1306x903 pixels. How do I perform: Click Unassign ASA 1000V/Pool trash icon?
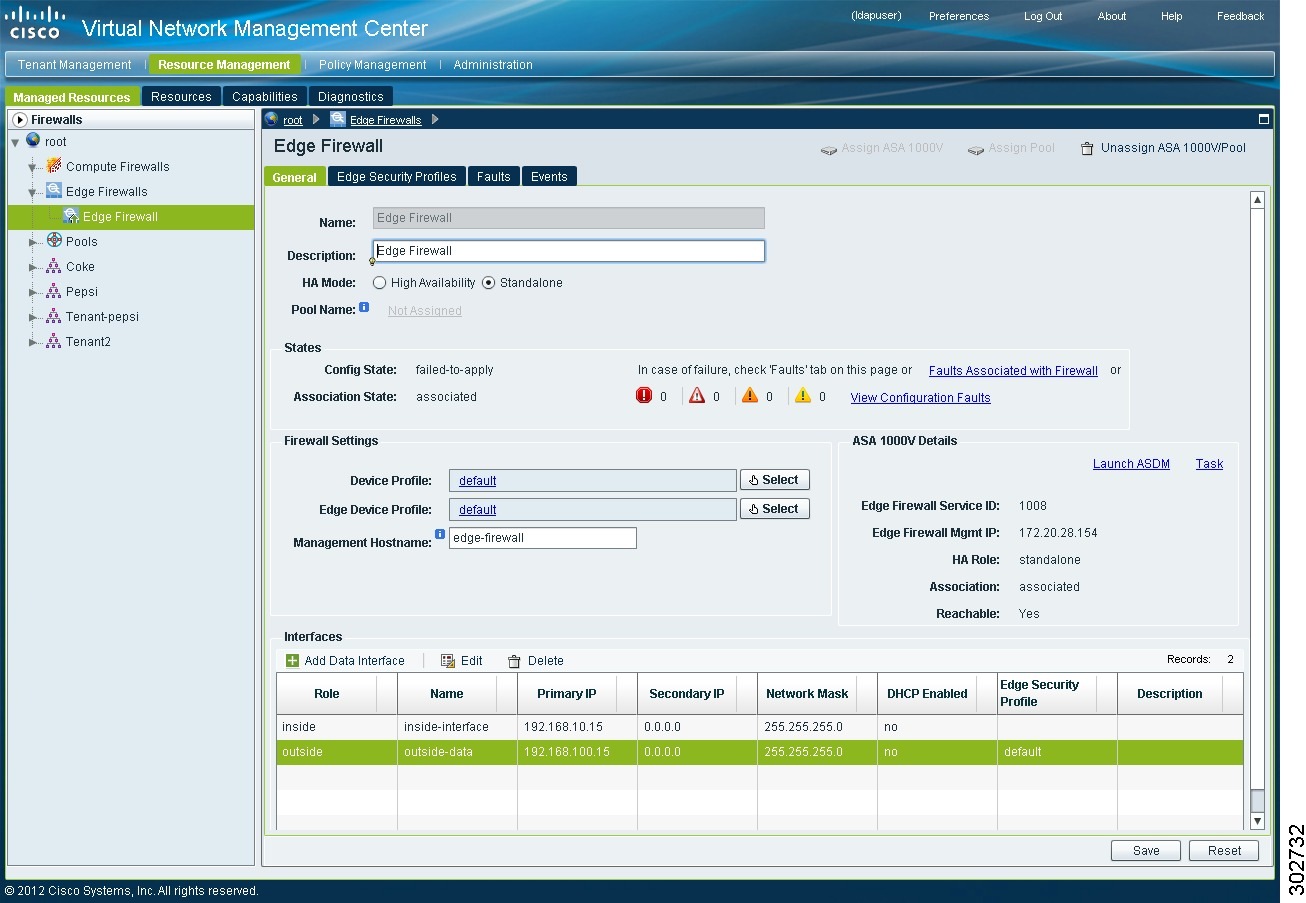coord(1087,148)
